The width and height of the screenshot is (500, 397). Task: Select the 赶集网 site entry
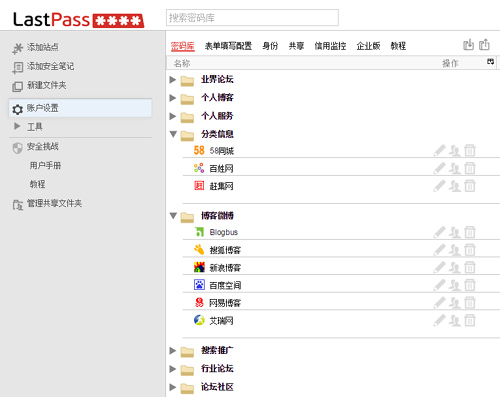coord(221,186)
